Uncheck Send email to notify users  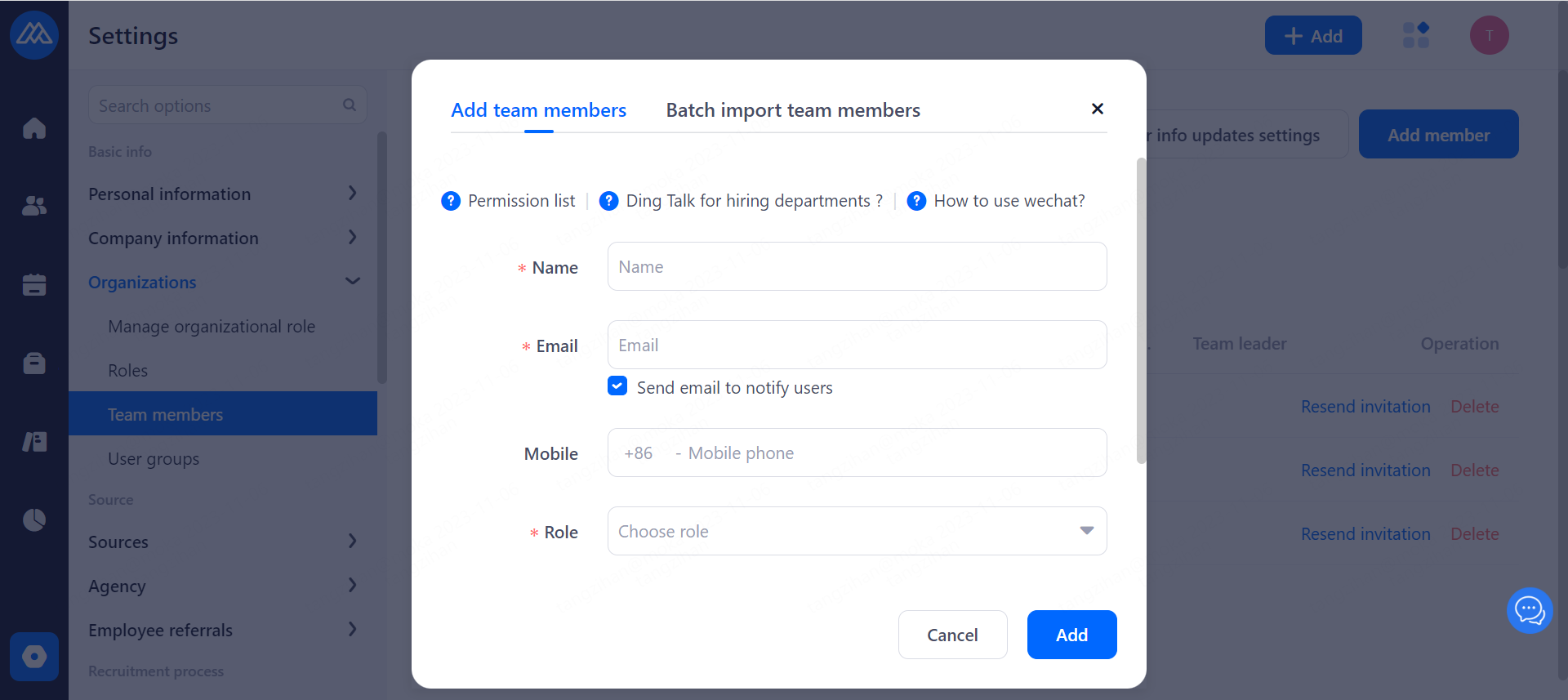point(617,386)
